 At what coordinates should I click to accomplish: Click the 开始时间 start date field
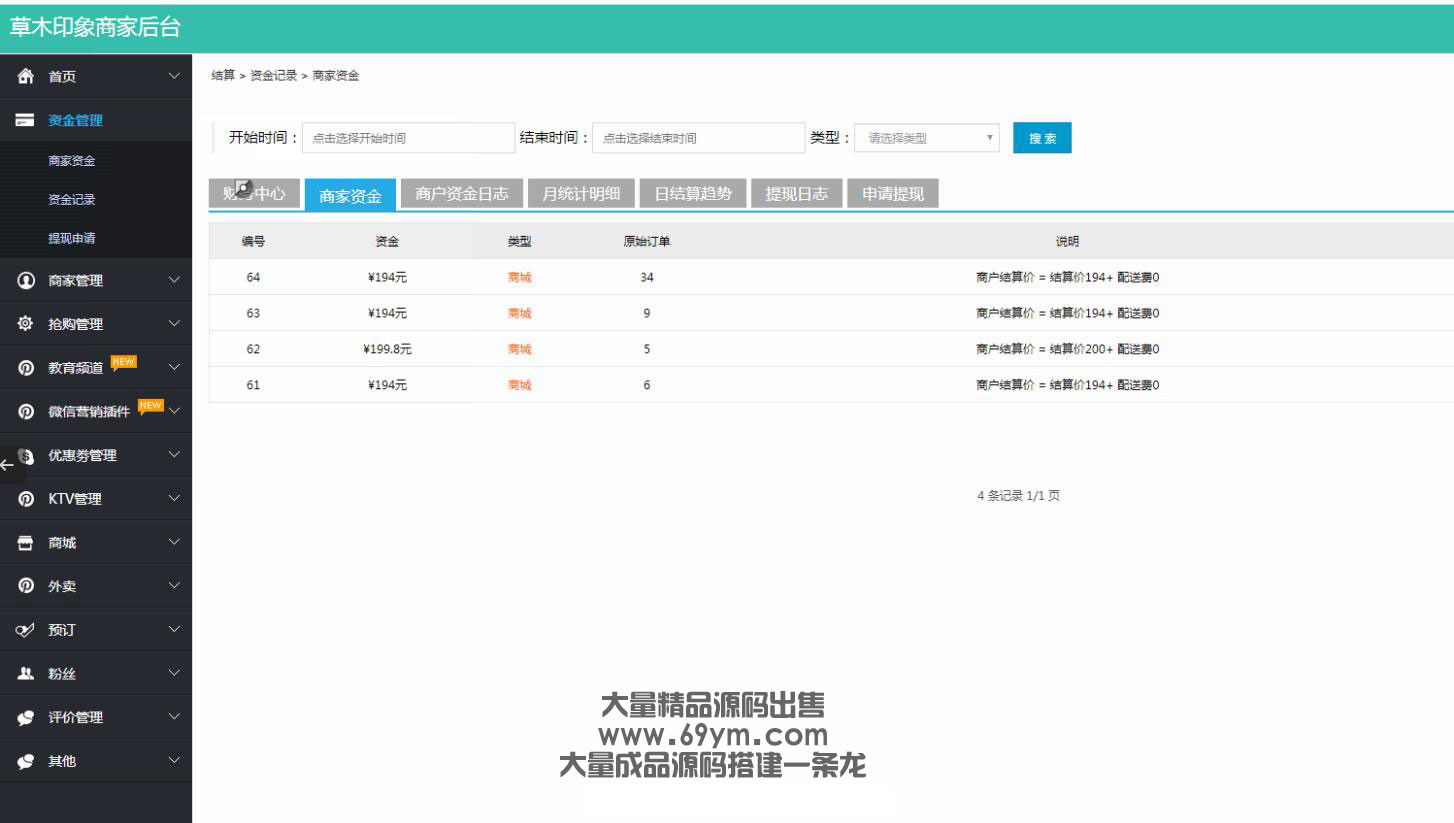(x=408, y=138)
